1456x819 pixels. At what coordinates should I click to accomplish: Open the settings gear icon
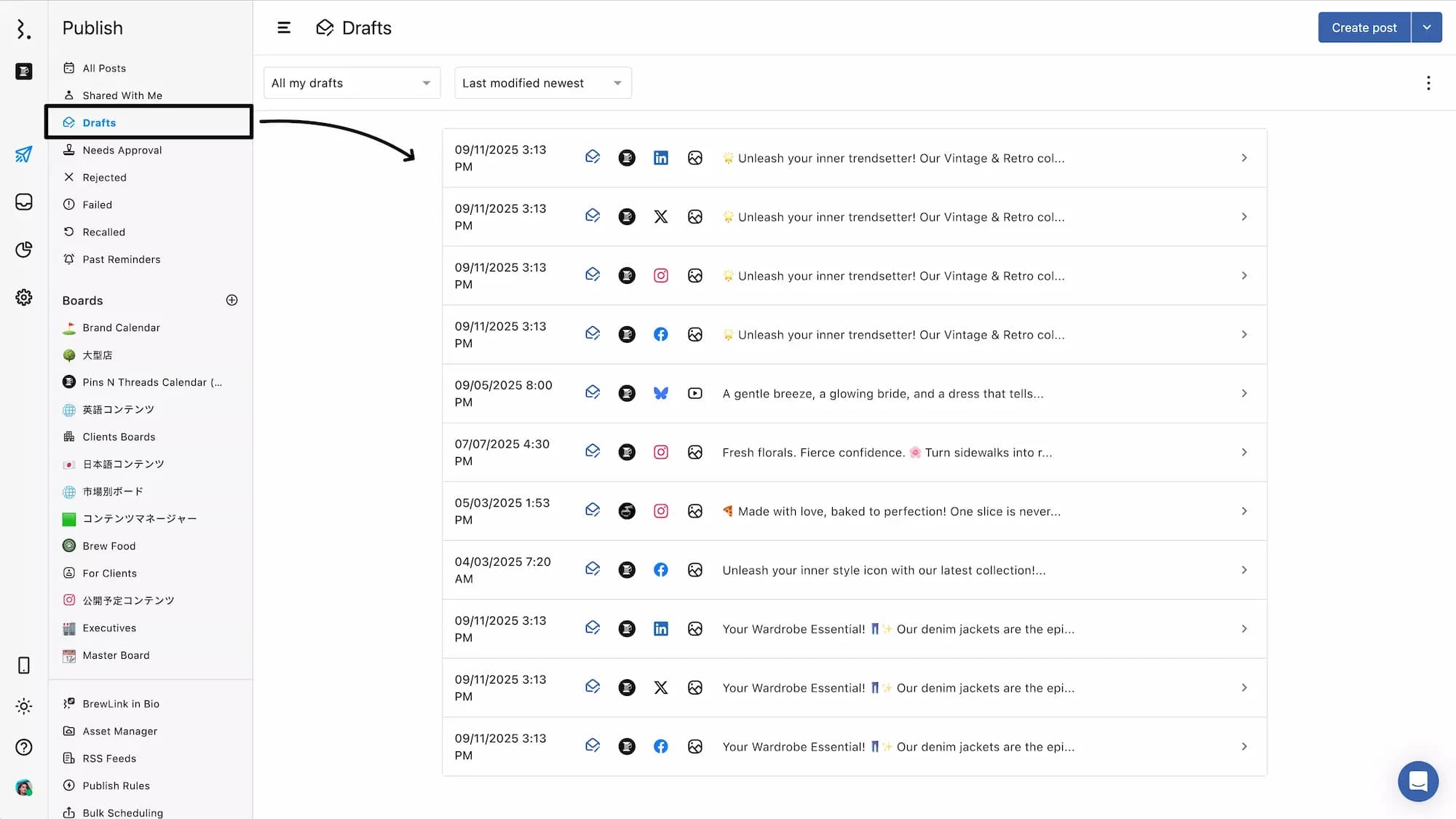(23, 297)
